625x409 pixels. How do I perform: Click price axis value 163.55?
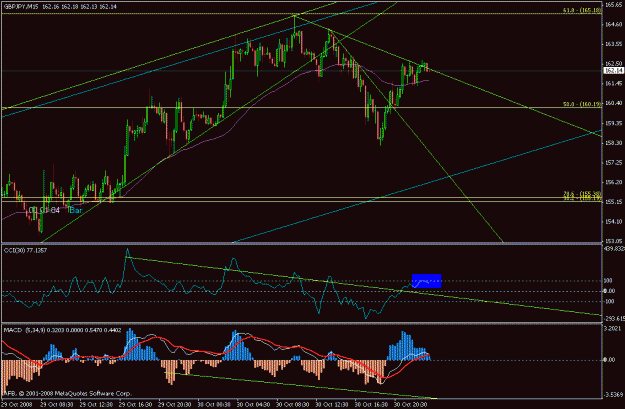(x=614, y=44)
